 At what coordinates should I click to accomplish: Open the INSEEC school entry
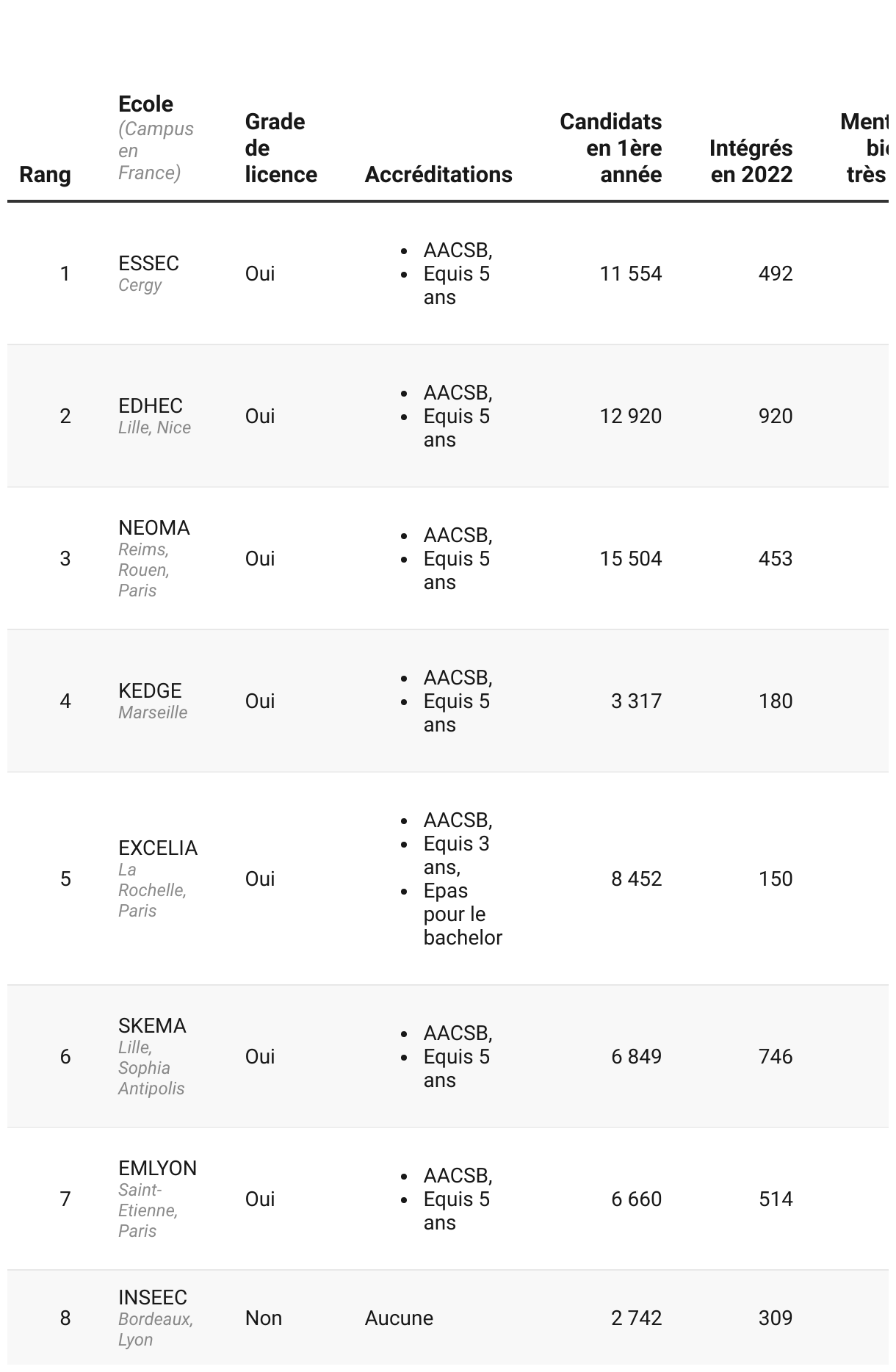153,1298
